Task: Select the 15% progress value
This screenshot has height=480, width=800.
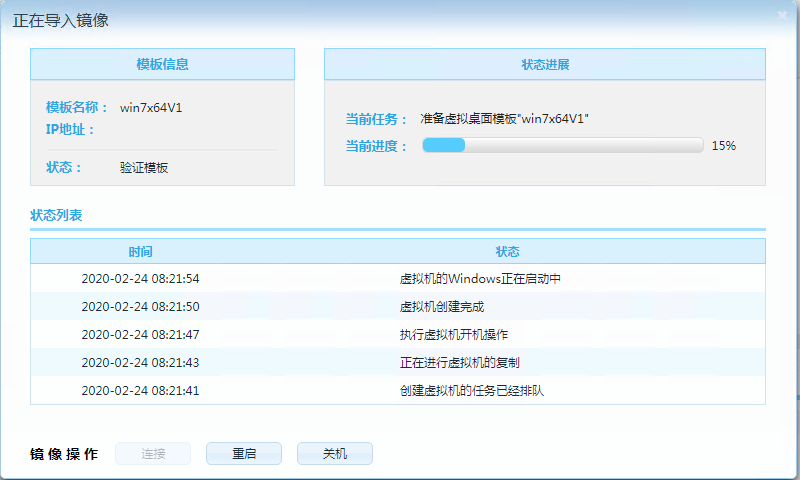Action: 723,146
